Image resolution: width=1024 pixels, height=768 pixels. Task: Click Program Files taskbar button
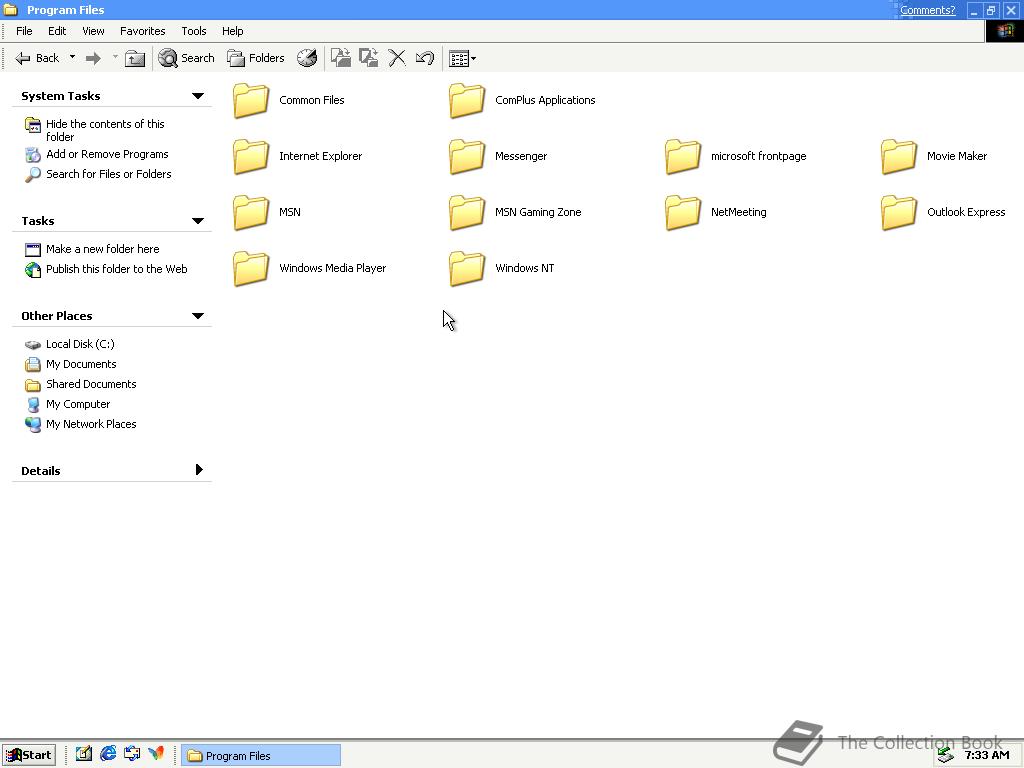pyautogui.click(x=261, y=756)
